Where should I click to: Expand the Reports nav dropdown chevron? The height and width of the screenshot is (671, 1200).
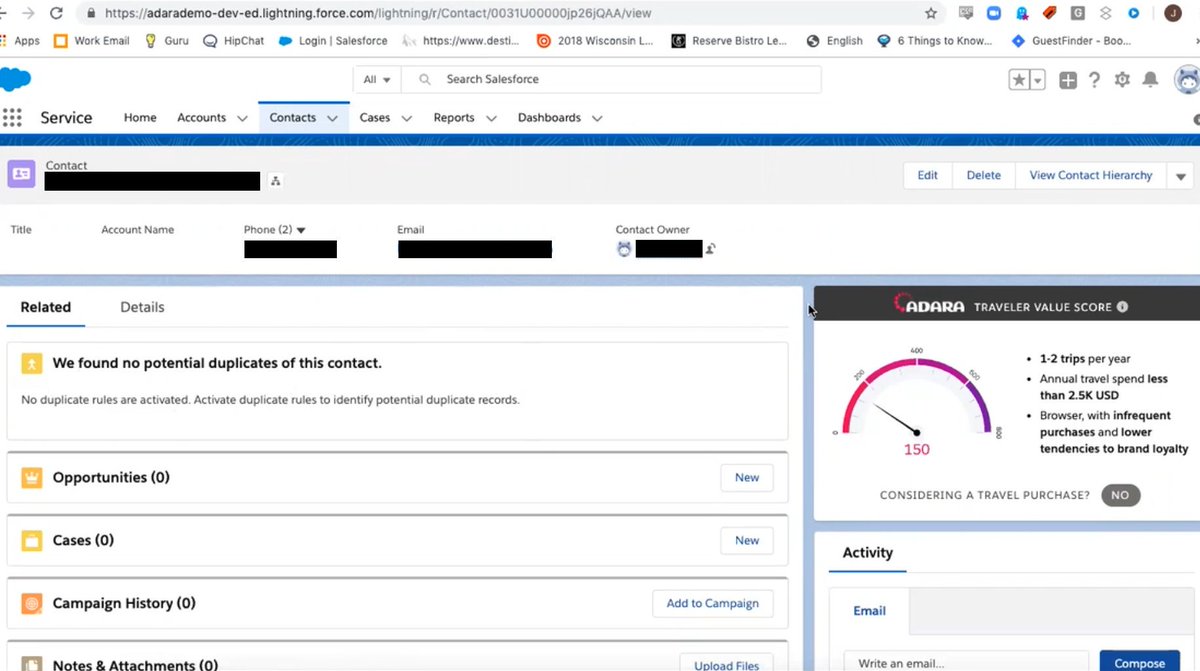click(x=491, y=118)
